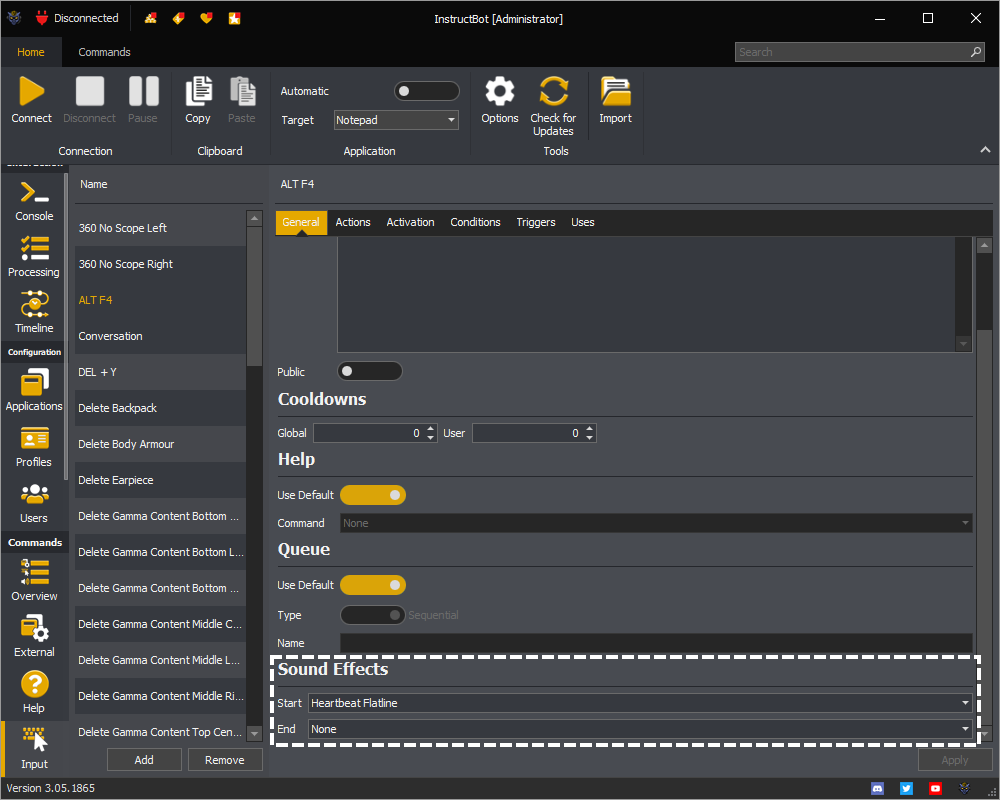Select the General tab
Image resolution: width=1000 pixels, height=800 pixels.
[301, 222]
